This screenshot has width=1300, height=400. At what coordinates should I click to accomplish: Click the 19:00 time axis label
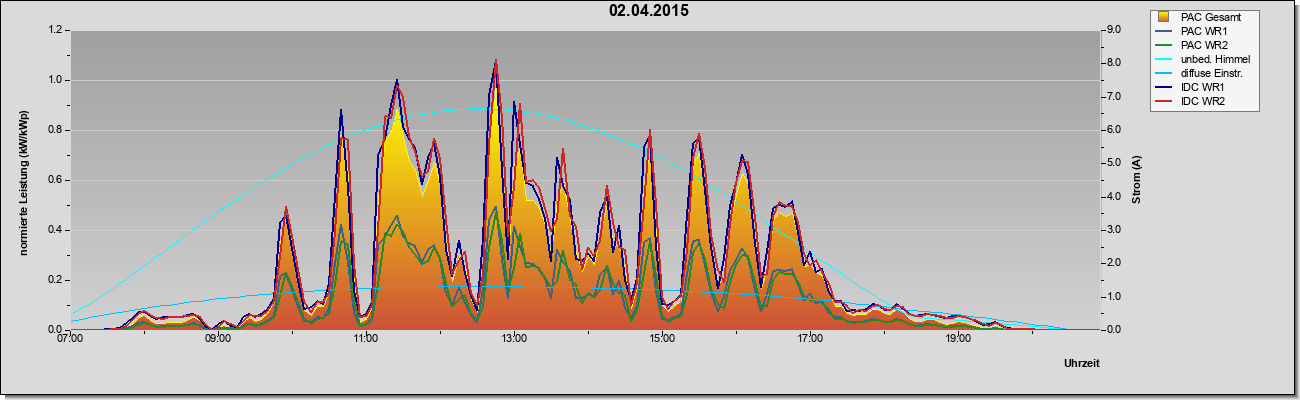pos(958,339)
